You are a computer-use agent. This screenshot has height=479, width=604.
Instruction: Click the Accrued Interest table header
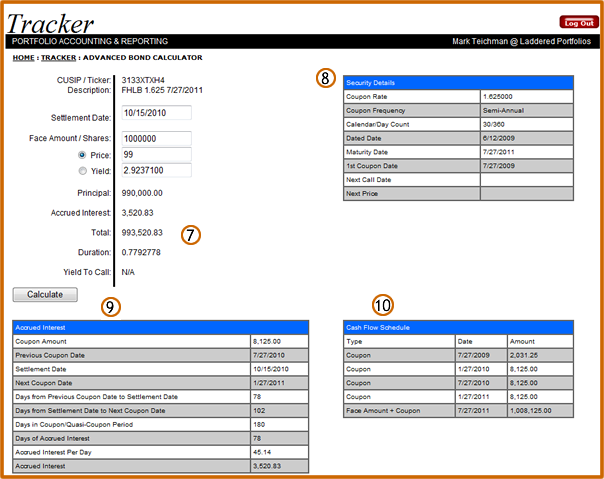161,328
